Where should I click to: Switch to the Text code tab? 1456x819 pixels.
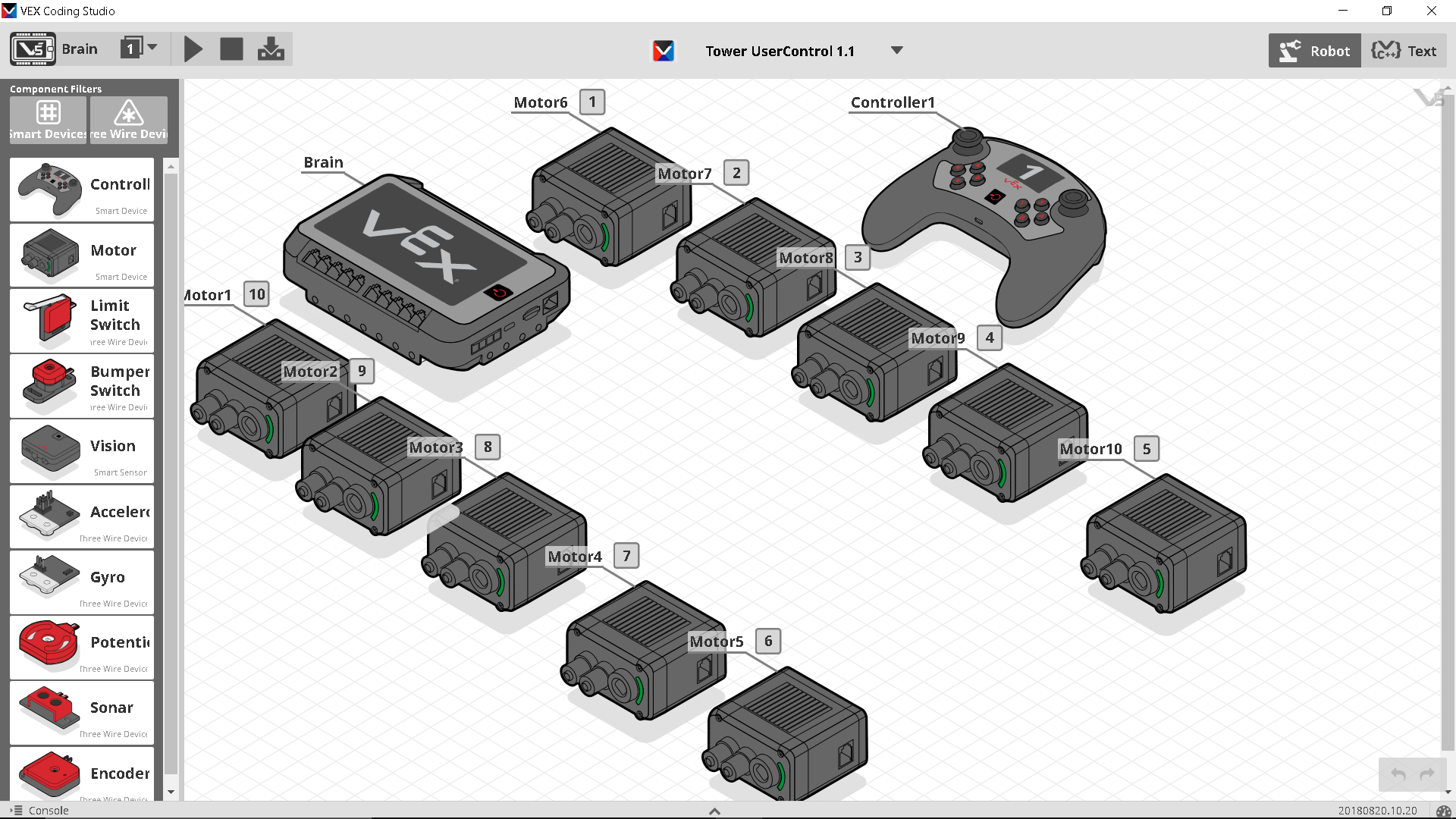[x=1404, y=51]
